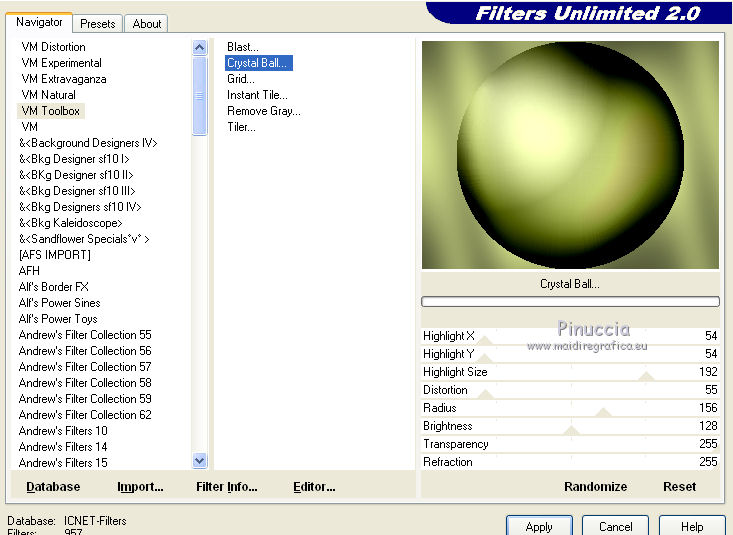Choose the Tiler... filter
The image size is (733, 535).
click(241, 127)
